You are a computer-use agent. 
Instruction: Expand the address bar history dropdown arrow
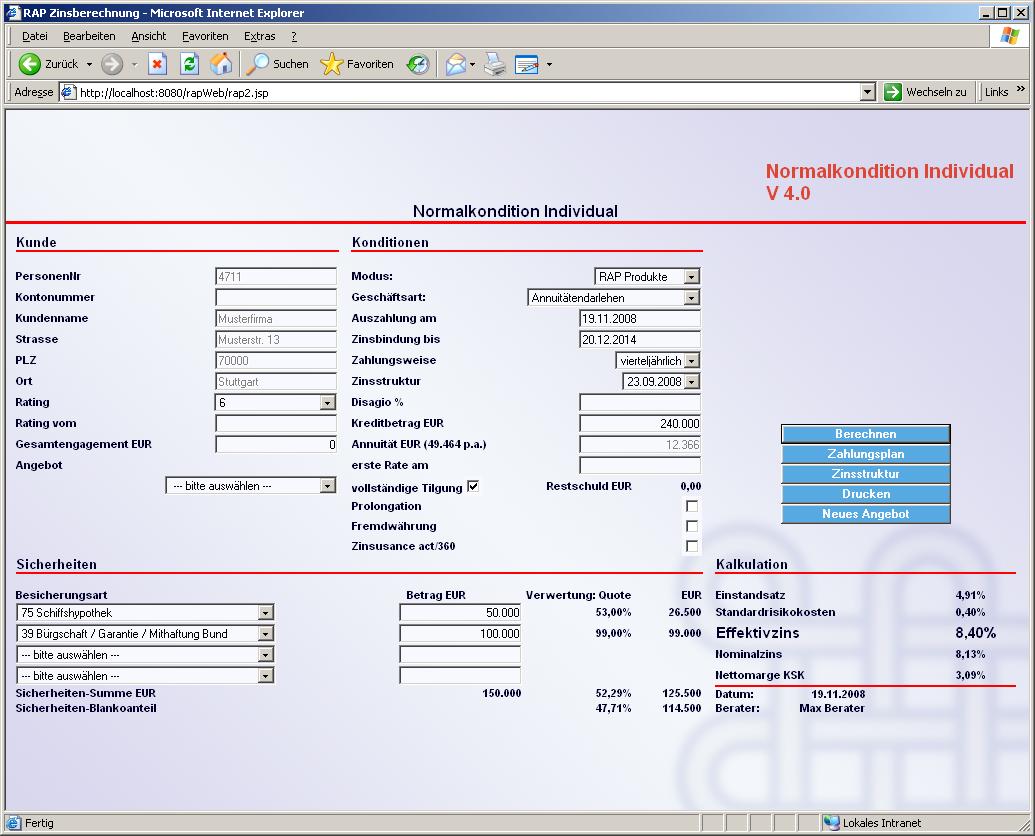coord(868,92)
